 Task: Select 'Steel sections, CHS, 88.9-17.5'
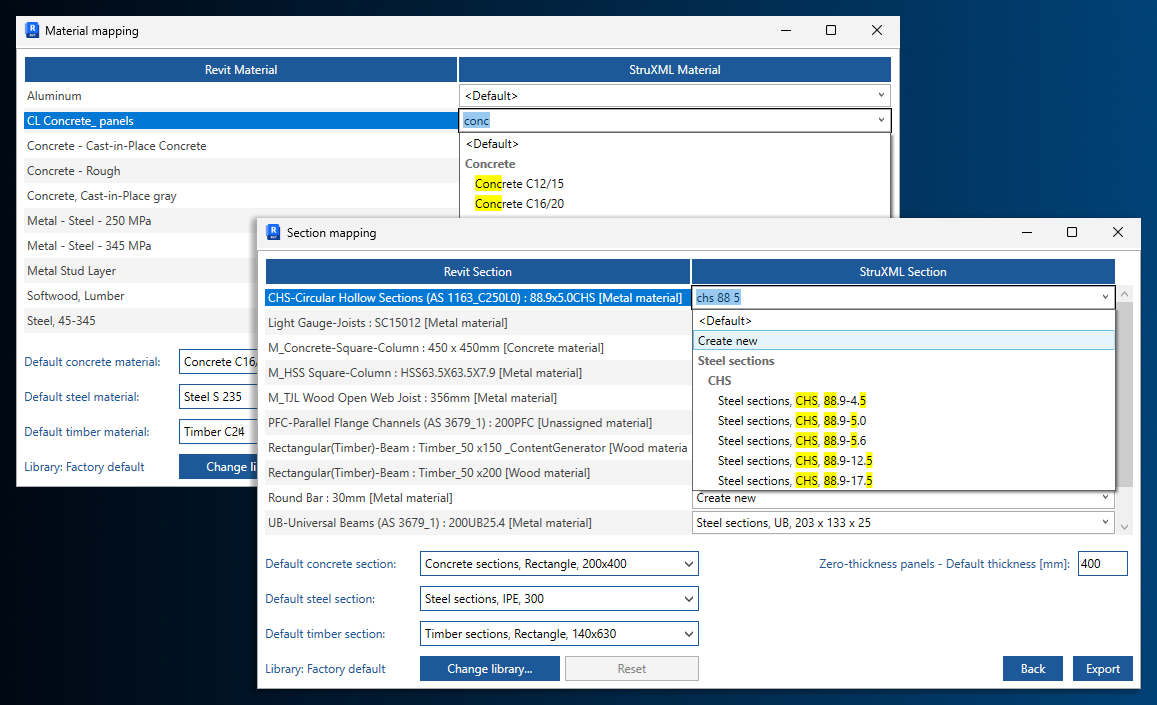click(795, 481)
